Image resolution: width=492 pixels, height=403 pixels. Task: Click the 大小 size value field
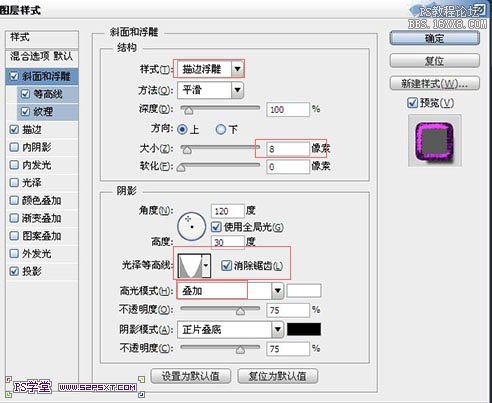288,149
